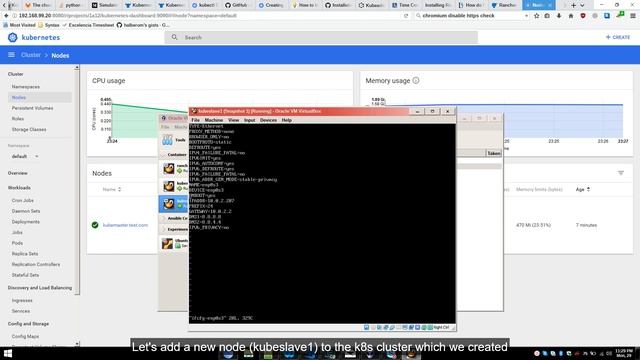Image resolution: width=640 pixels, height=360 pixels.
Task: Open Most Visited bookmarks folder
Action: 19,25
